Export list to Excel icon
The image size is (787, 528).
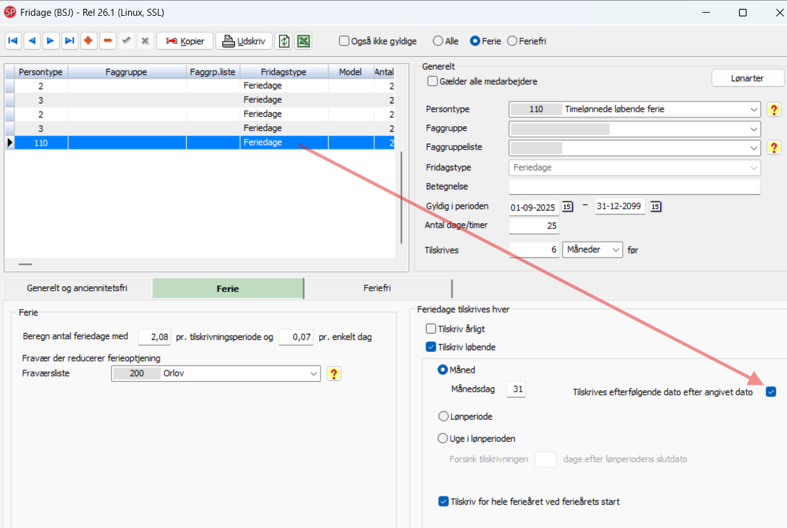pyautogui.click(x=303, y=41)
